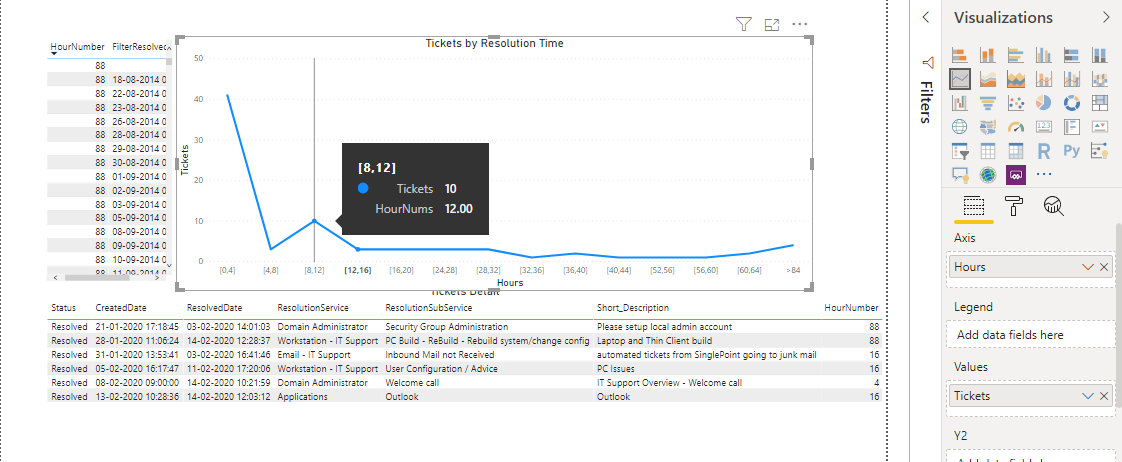Add a KPI visual
The width and height of the screenshot is (1122, 462).
[1099, 127]
